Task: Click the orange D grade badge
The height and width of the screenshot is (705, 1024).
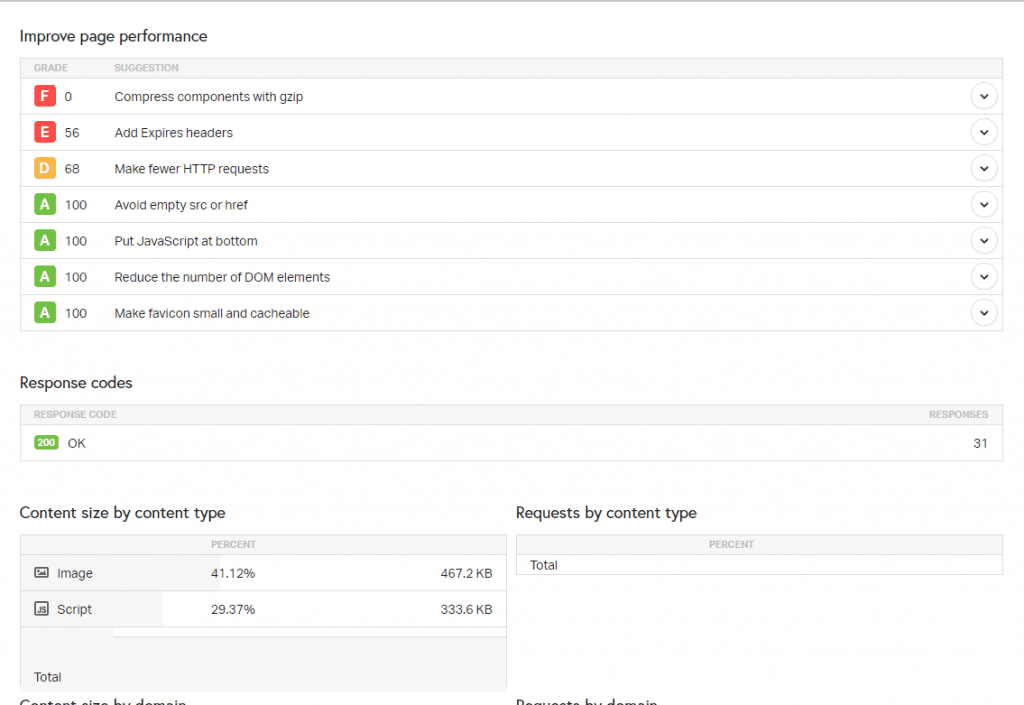Action: 44,169
